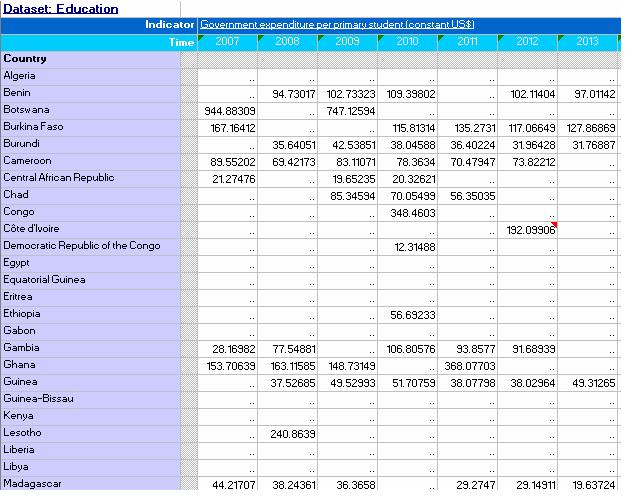
Task: Click Madagascar 2013 value 19.63724
Action: click(594, 485)
